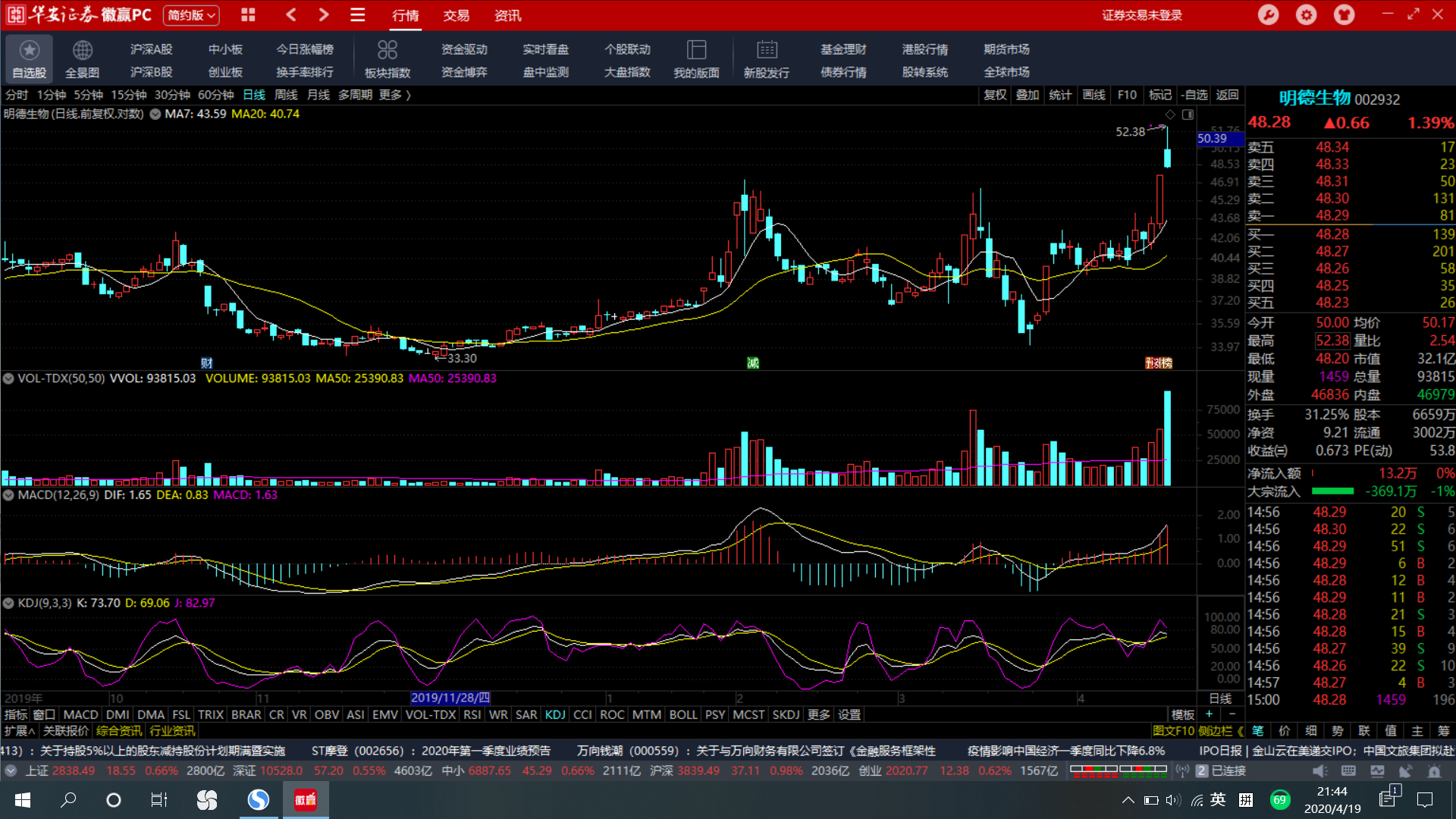Click the hamburger menu icon
The height and width of the screenshot is (819, 1456).
click(x=358, y=15)
